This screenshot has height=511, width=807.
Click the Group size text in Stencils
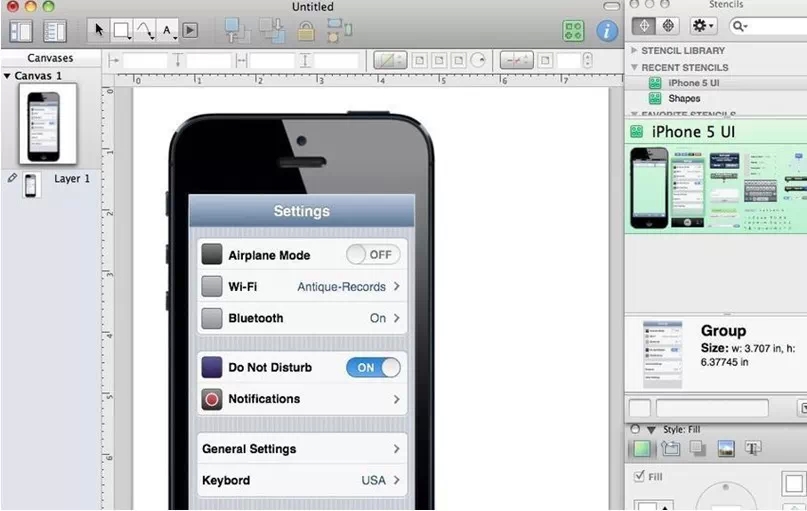pyautogui.click(x=747, y=355)
